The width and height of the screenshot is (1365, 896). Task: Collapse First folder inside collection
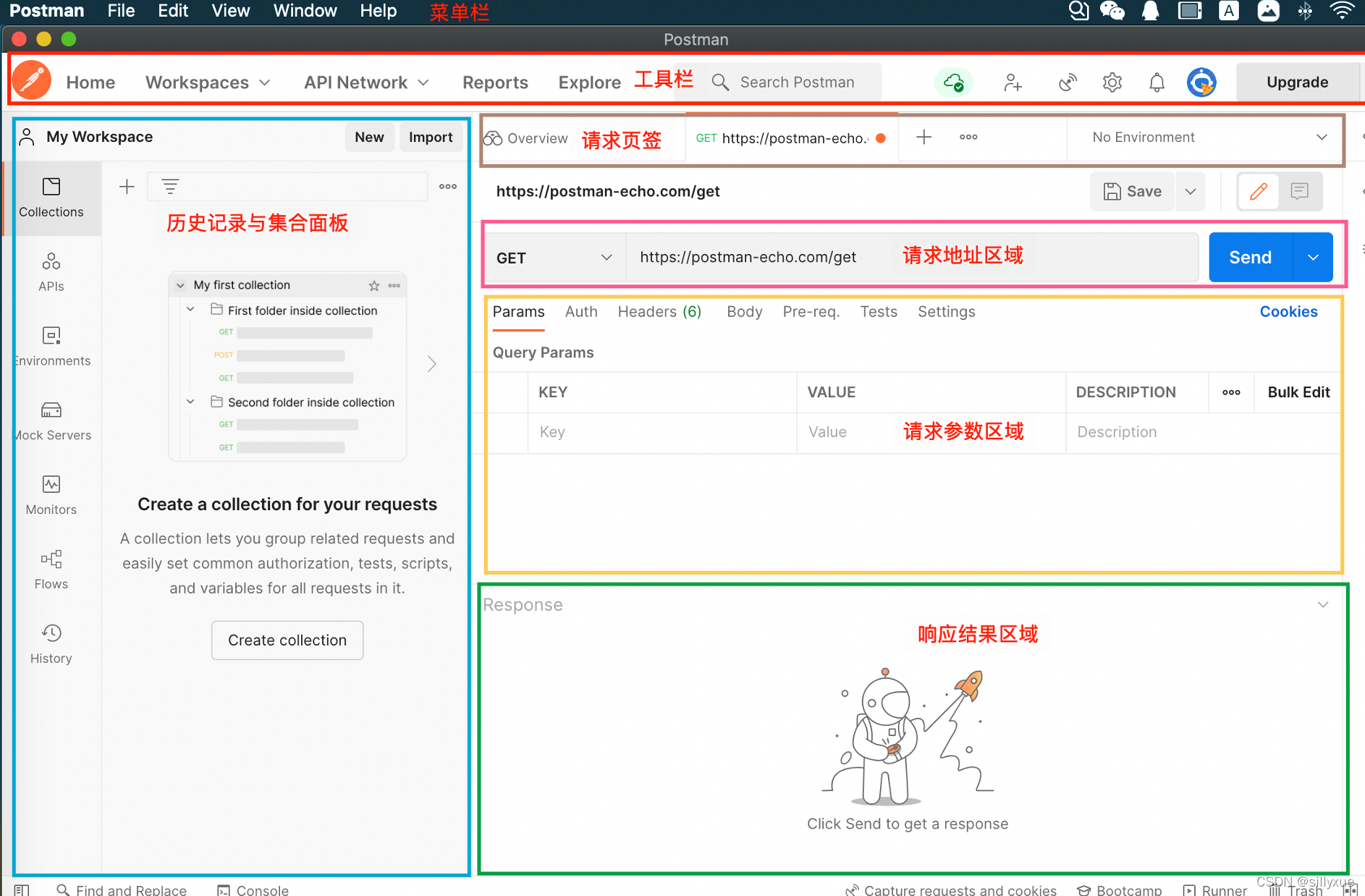tap(190, 310)
